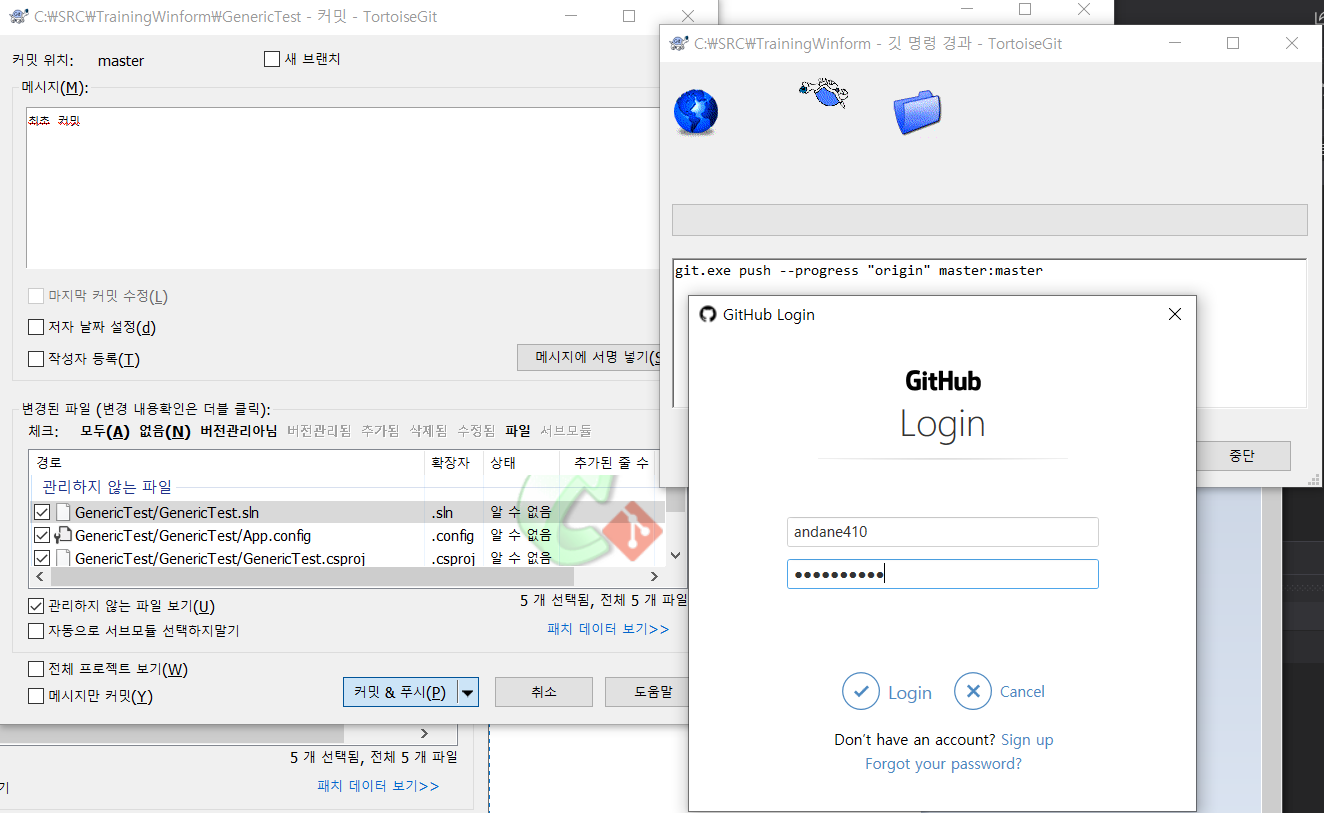The width and height of the screenshot is (1324, 813).
Task: Uncheck the GenericTest.sln file checkbox
Action: (42, 512)
